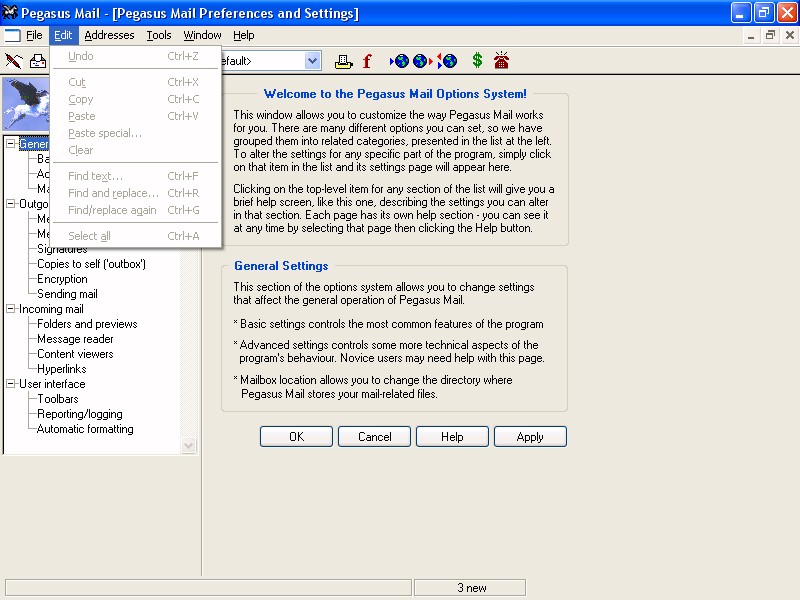Click the red font 'f' toolbar icon
Screen dimensions: 800x600
(367, 61)
